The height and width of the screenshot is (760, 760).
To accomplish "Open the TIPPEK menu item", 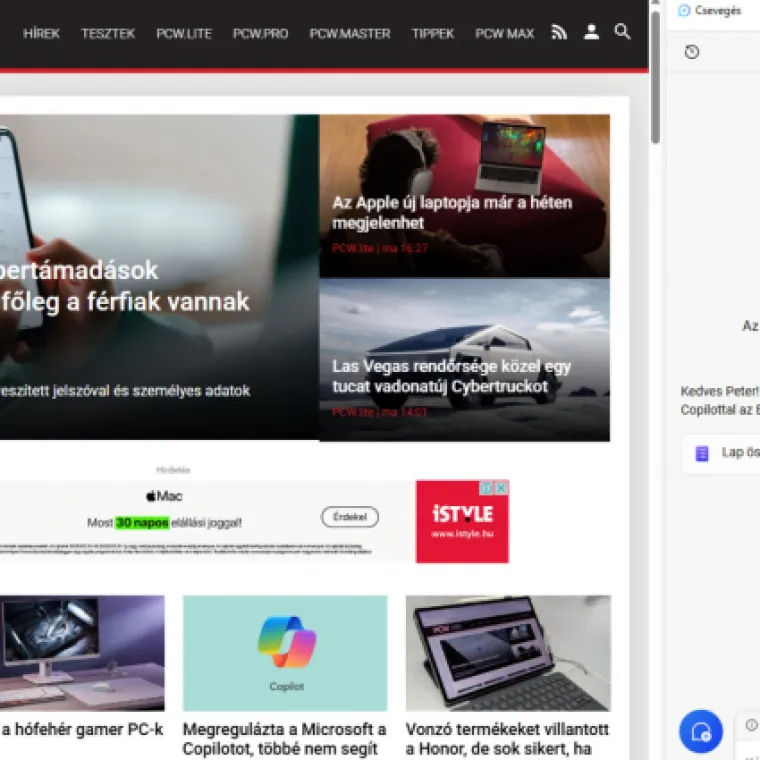I will click(x=432, y=33).
